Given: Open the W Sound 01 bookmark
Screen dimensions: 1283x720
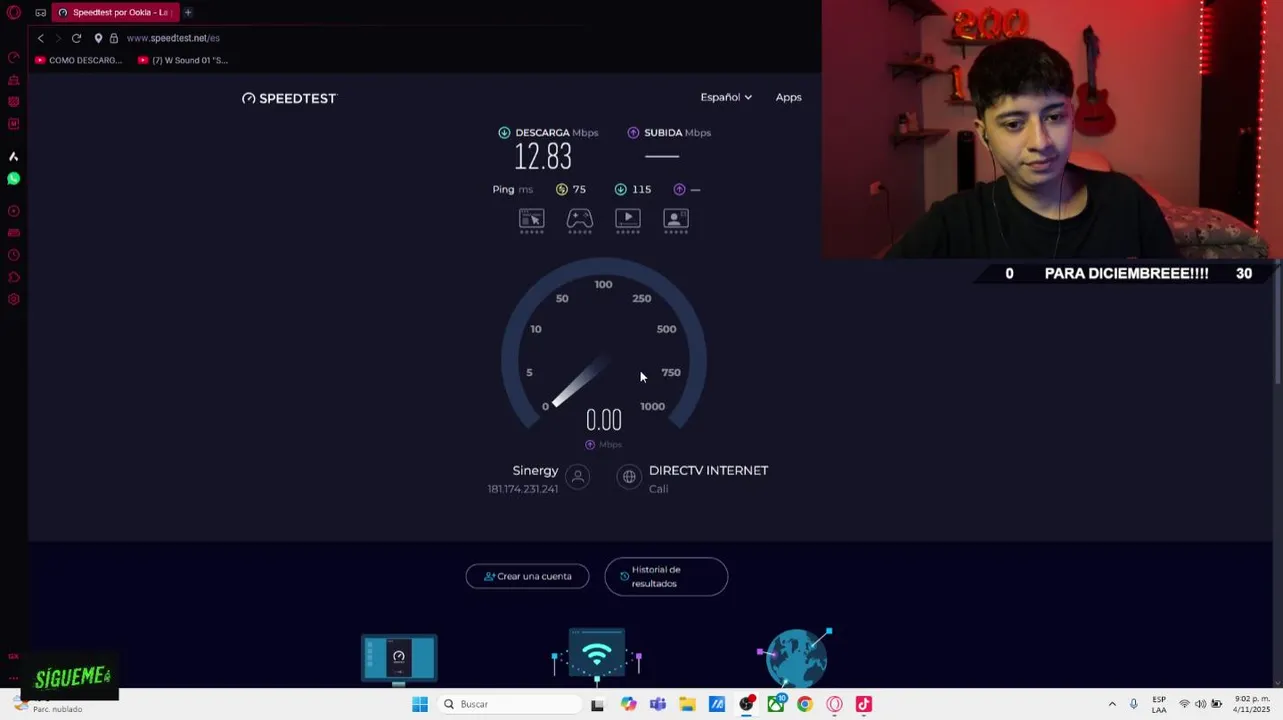Looking at the screenshot, I should pos(183,60).
